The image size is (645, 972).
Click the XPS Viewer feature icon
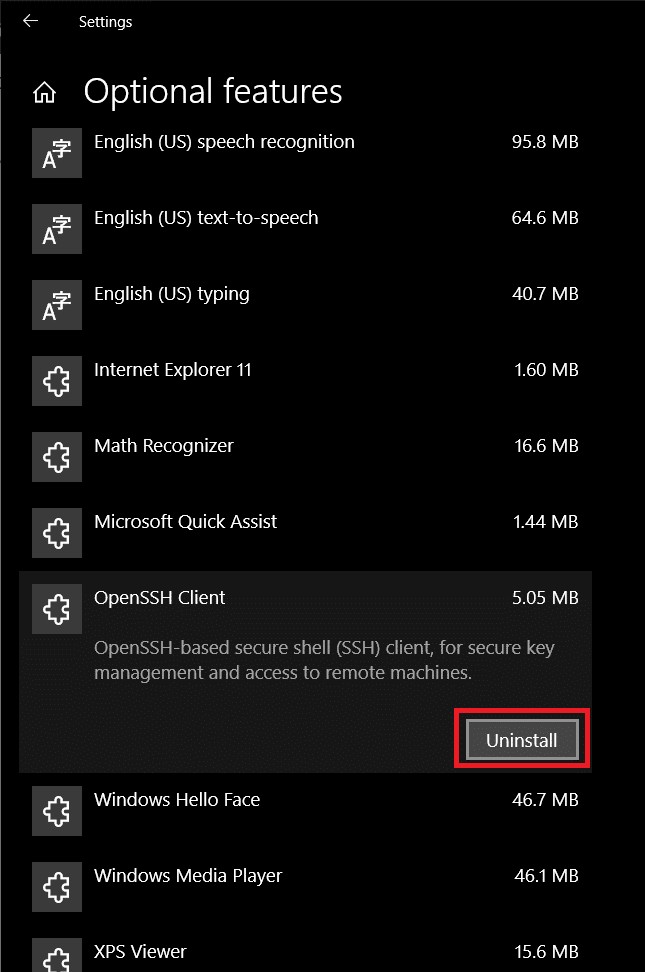click(x=56, y=956)
